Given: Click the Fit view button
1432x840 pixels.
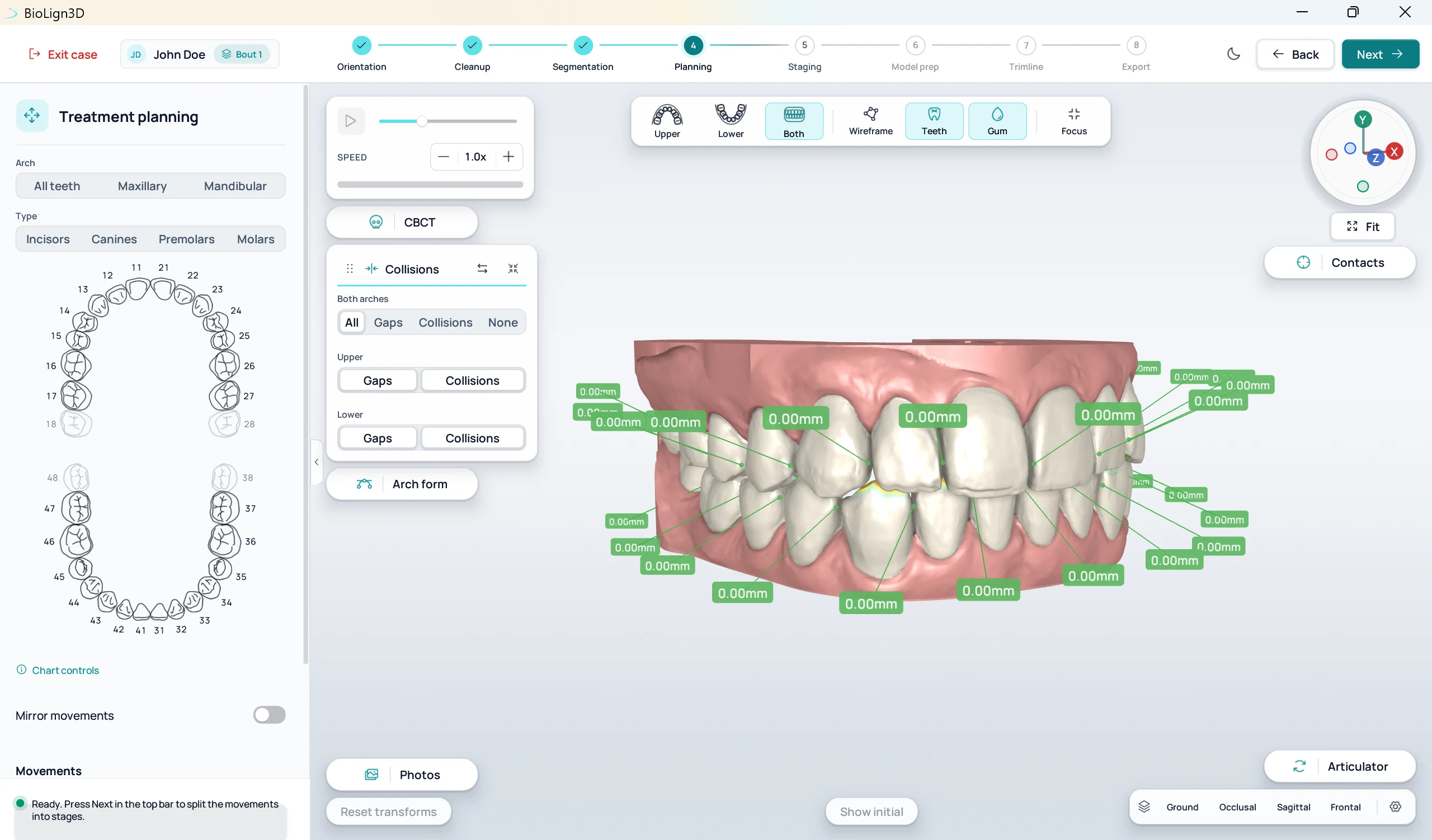Looking at the screenshot, I should [x=1362, y=226].
